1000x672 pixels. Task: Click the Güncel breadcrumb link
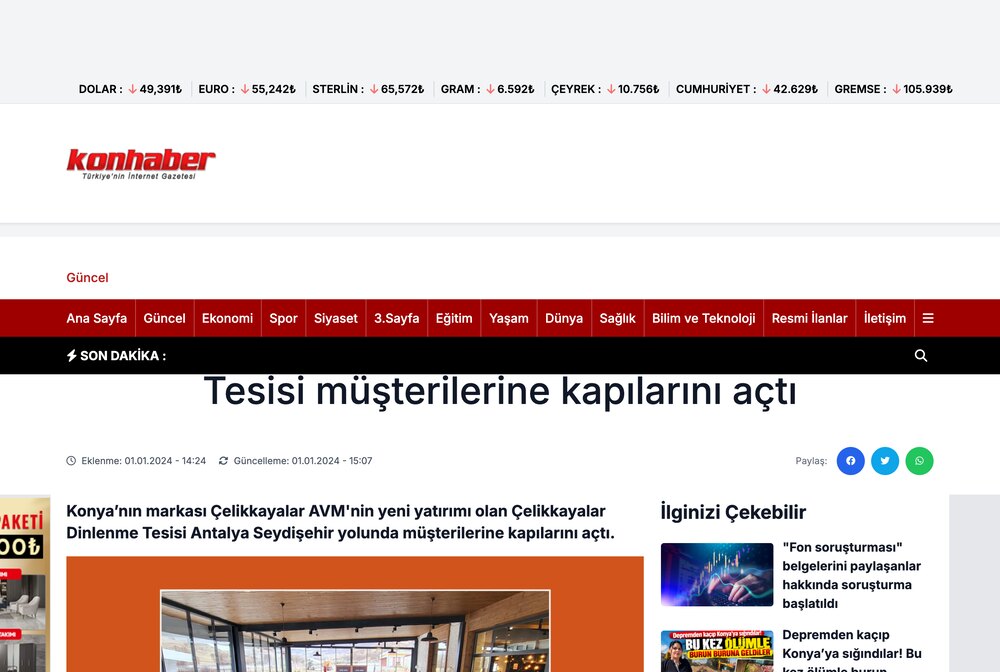click(x=87, y=278)
